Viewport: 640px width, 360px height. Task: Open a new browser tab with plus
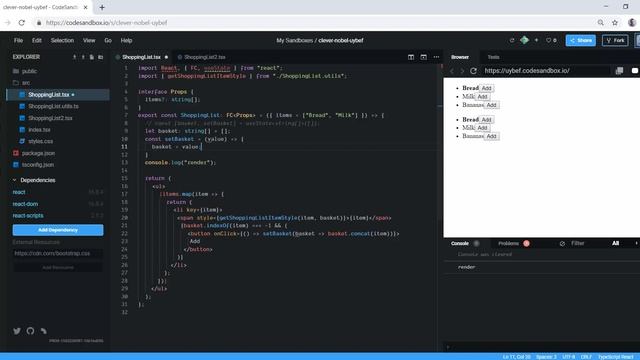point(102,7)
